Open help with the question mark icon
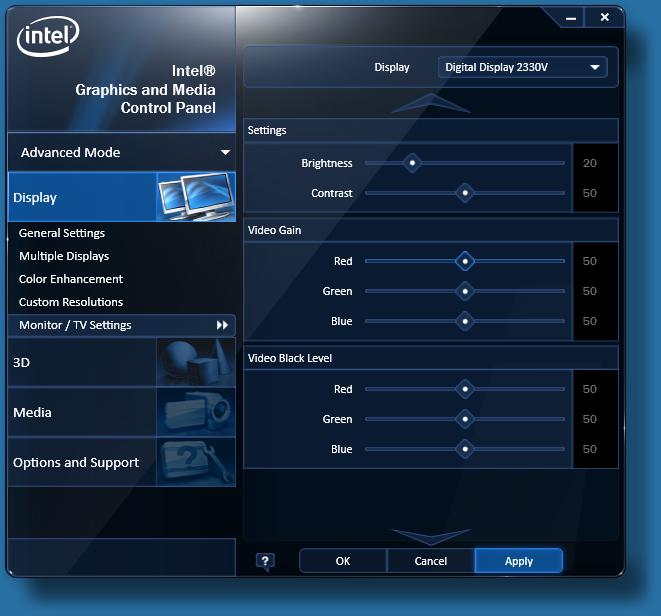This screenshot has width=661, height=616. (265, 562)
